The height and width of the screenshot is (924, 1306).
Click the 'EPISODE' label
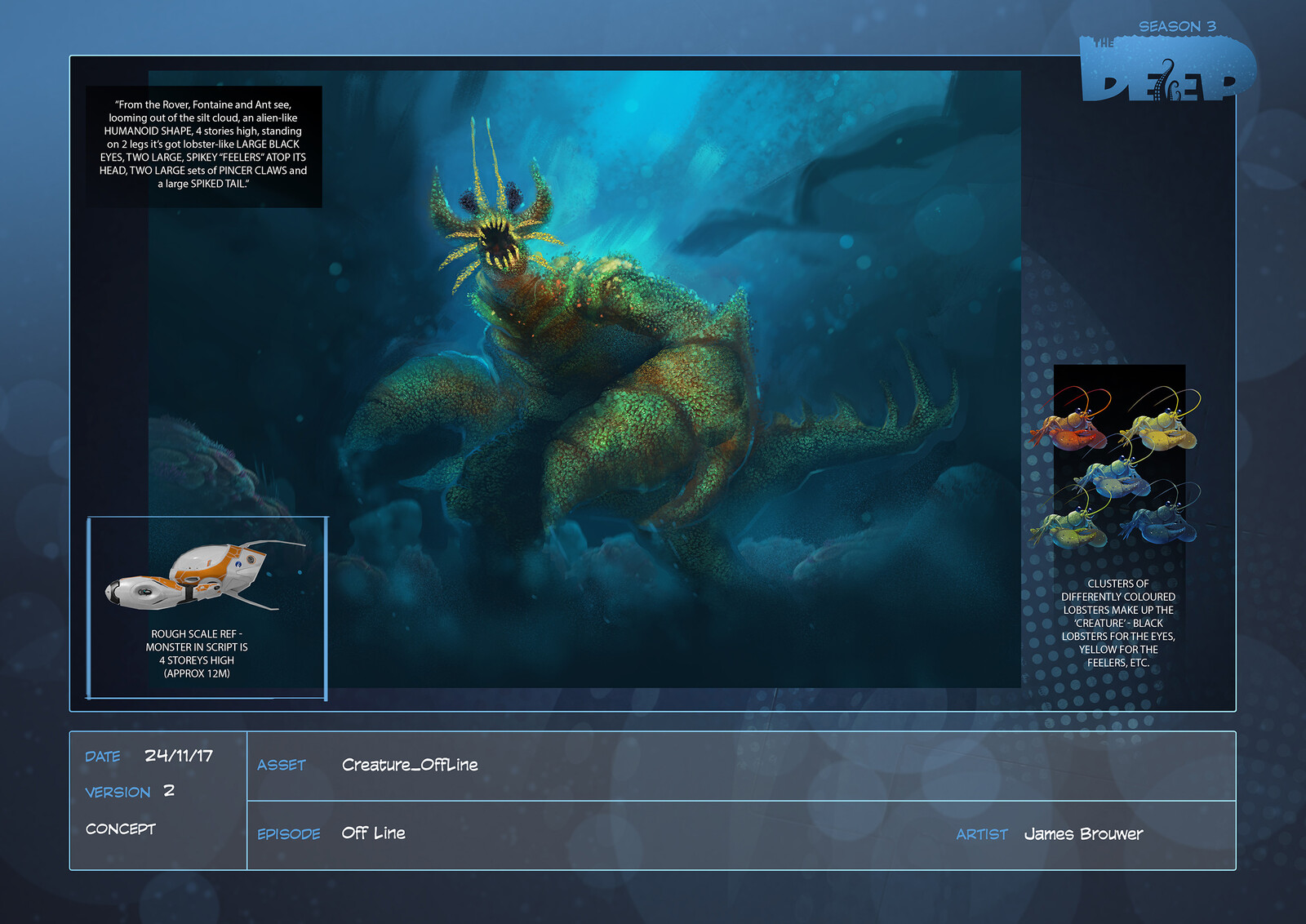(289, 834)
